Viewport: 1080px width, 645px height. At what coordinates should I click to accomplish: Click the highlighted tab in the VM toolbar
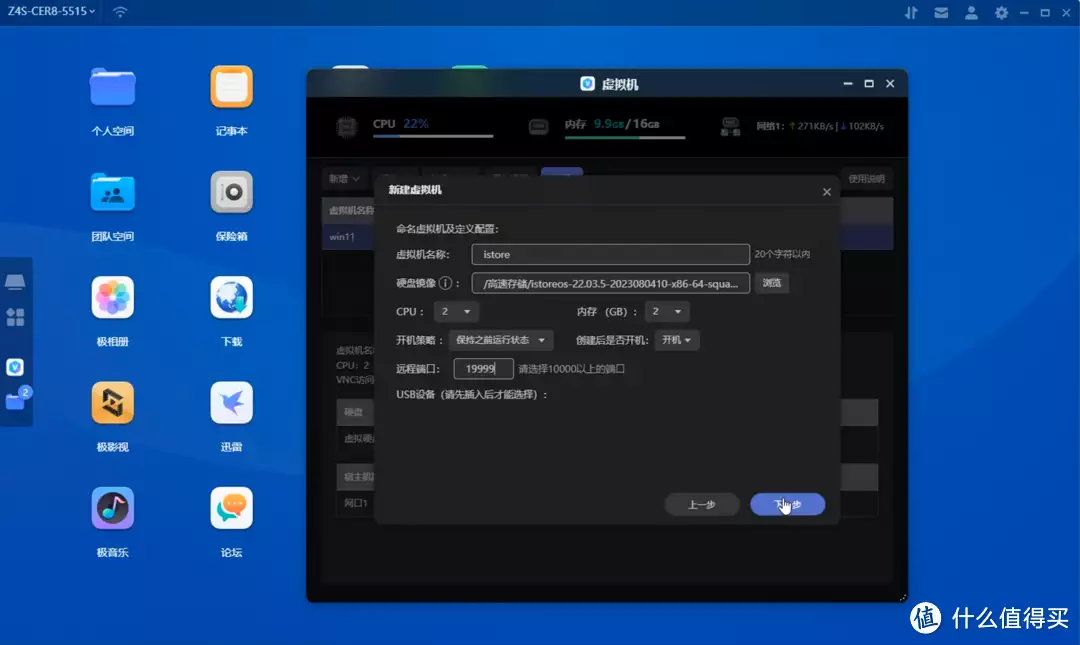point(562,172)
